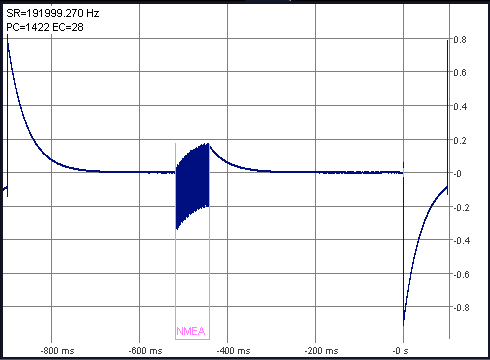Click the -800 ms time axis label
Viewport: 490px width, 360px height.
click(x=57, y=351)
